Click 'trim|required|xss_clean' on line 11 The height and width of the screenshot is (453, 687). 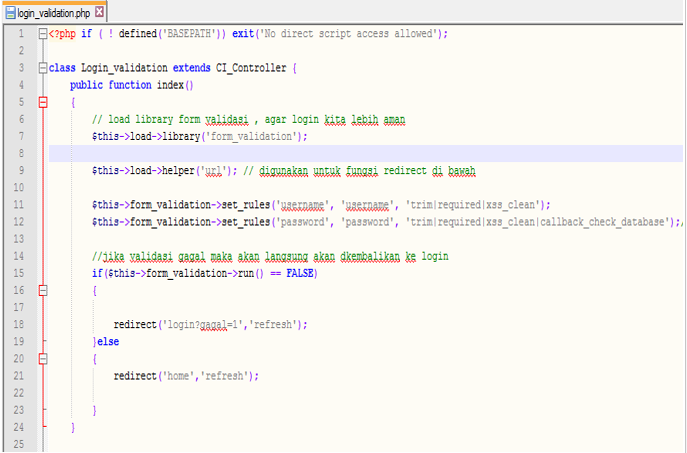point(473,205)
